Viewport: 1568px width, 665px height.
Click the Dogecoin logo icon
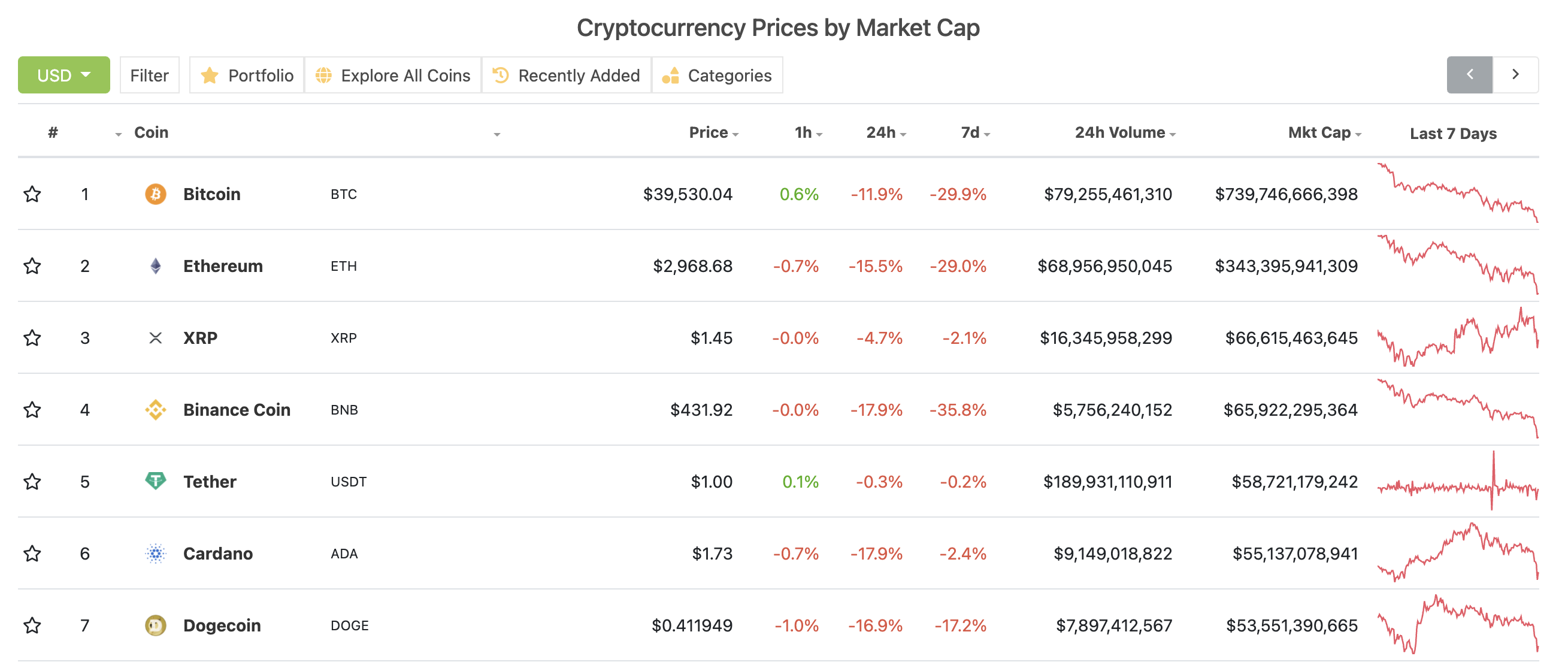[x=155, y=625]
